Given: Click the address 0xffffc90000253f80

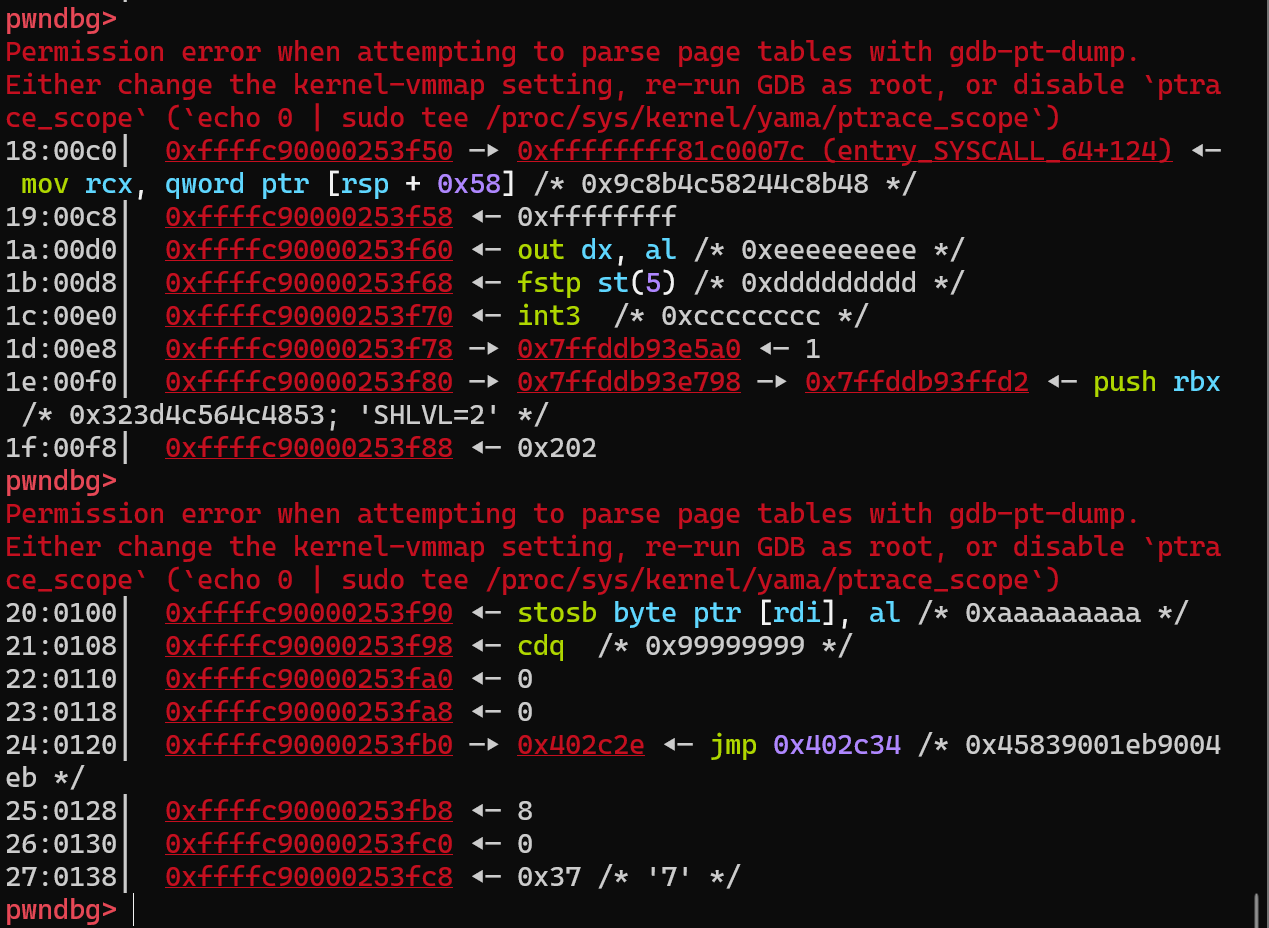Looking at the screenshot, I should (x=308, y=382).
